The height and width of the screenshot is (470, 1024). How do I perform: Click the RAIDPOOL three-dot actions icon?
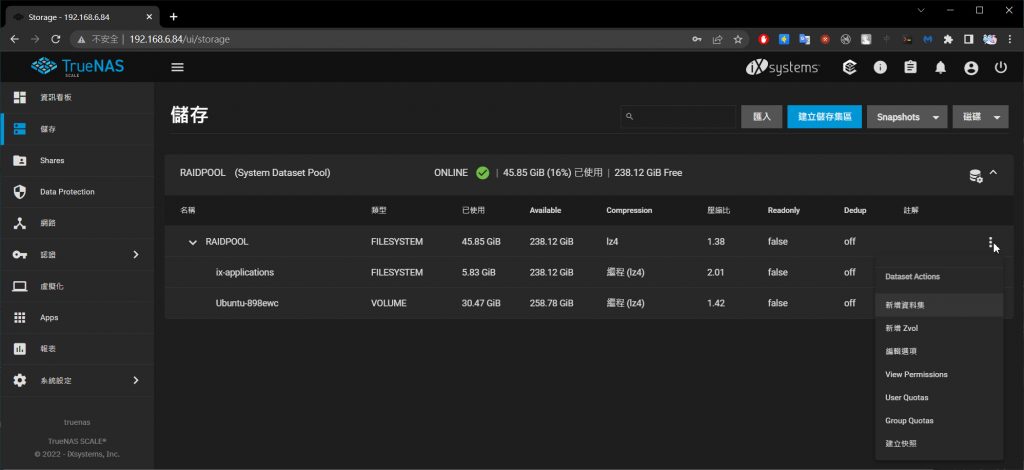click(990, 242)
